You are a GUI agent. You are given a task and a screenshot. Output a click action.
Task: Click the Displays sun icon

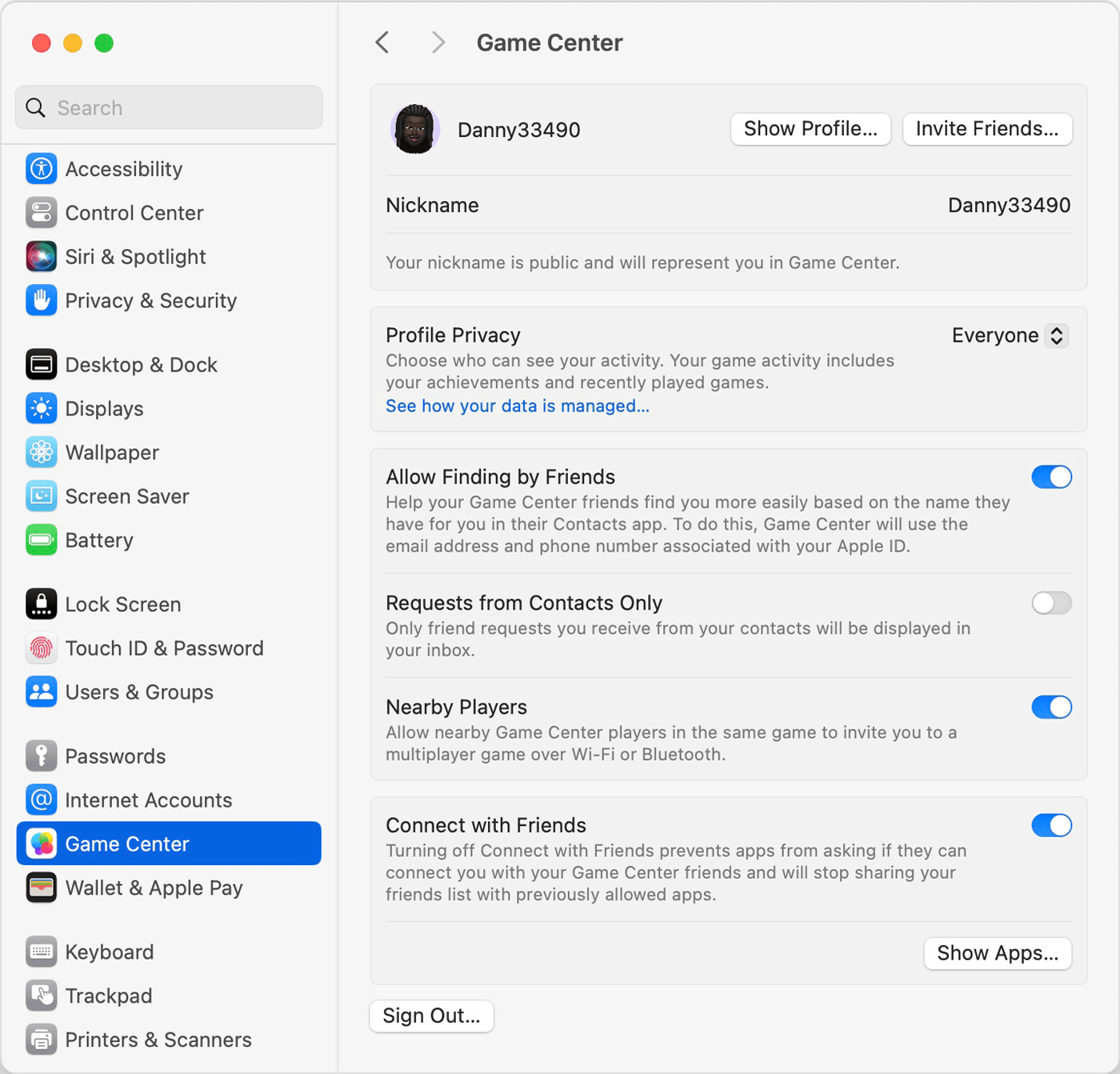[41, 409]
